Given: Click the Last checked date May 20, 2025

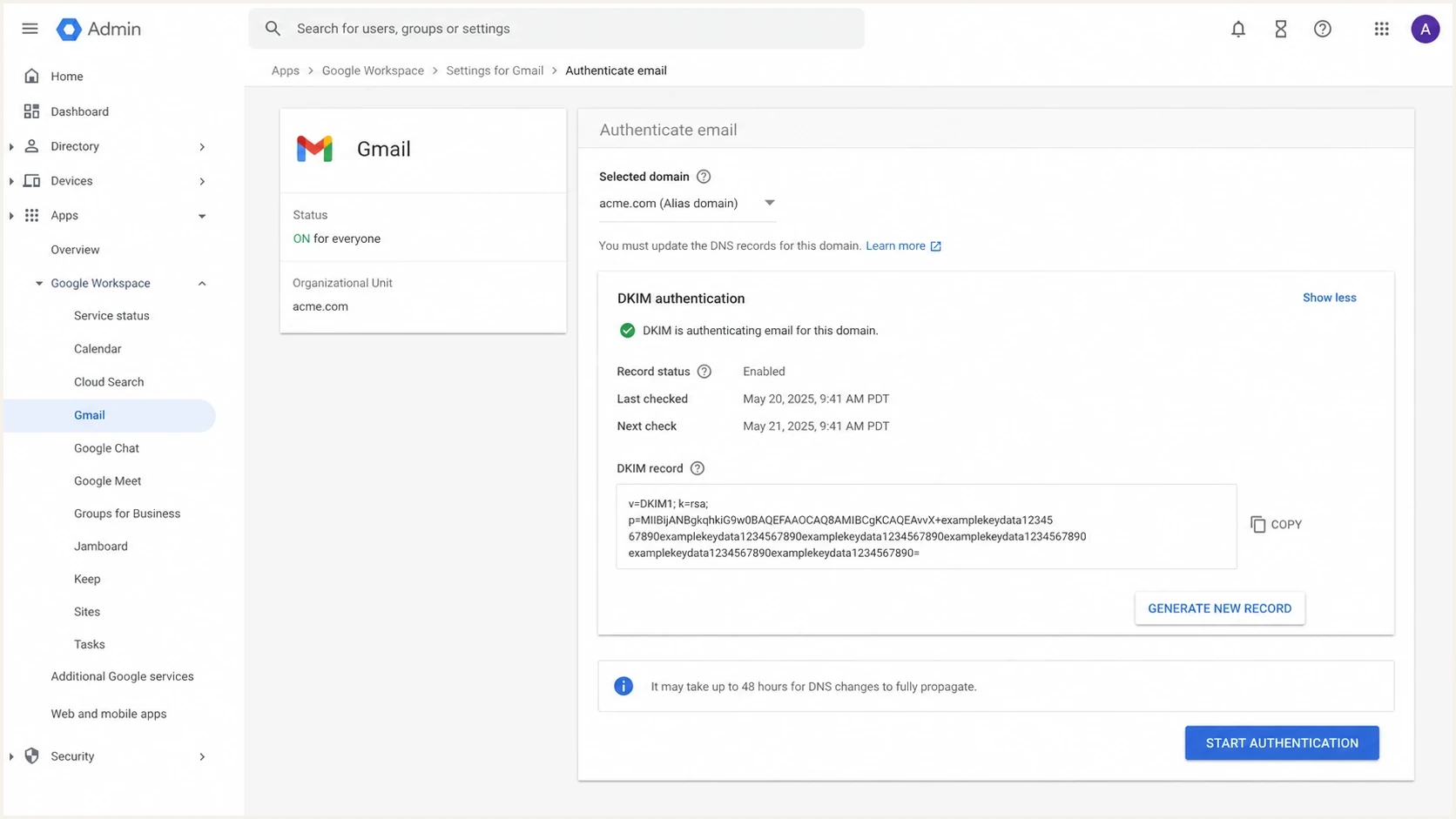Looking at the screenshot, I should click(816, 399).
